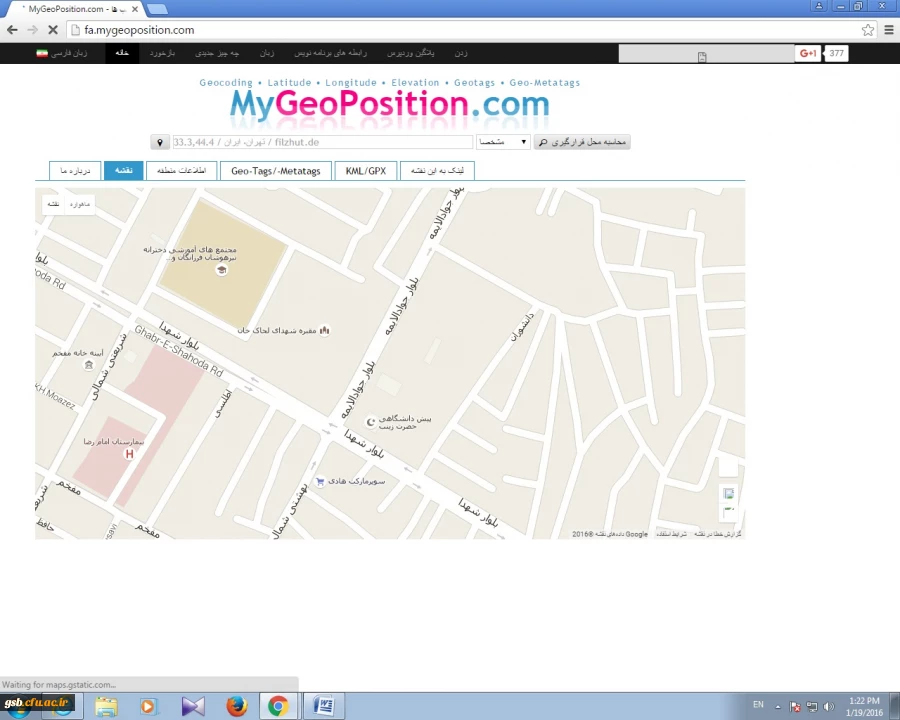The height and width of the screenshot is (720, 900).
Task: Click the graduation cap school marker
Action: [222, 270]
